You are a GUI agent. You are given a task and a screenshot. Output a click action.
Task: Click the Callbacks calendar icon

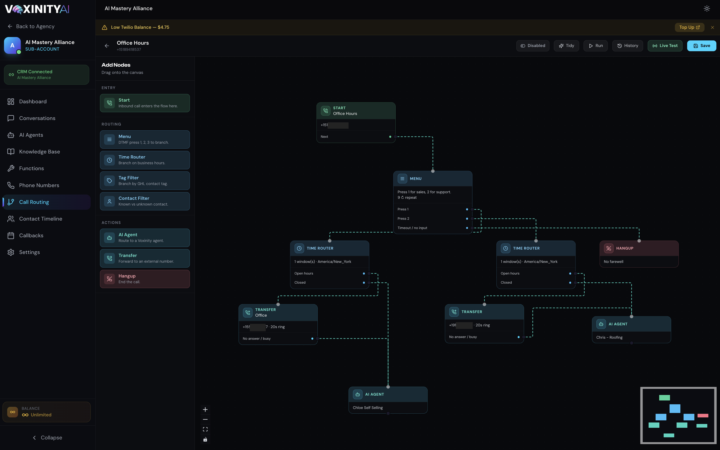point(11,236)
